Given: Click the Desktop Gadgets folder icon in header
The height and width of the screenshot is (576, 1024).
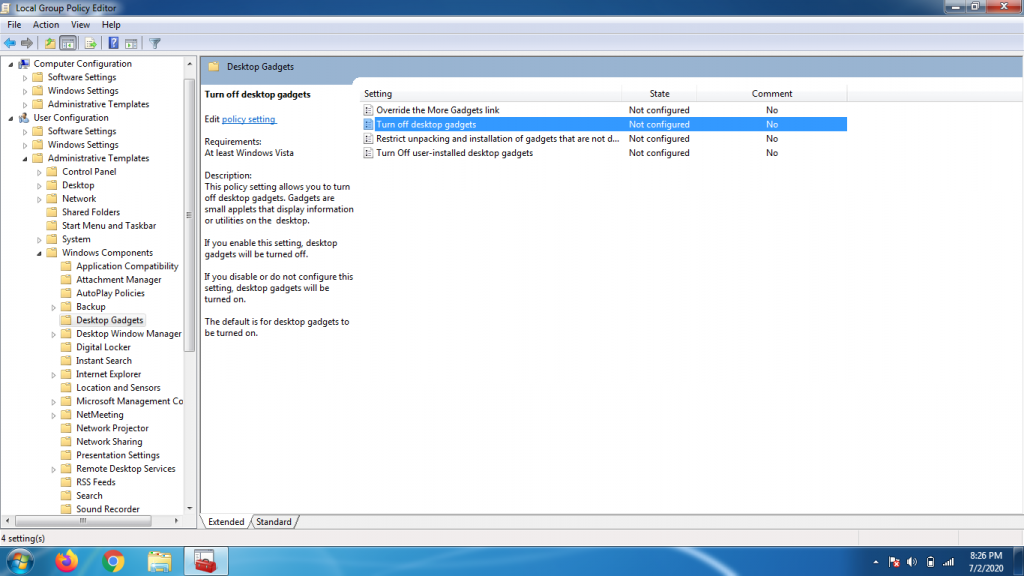Looking at the screenshot, I should pyautogui.click(x=213, y=67).
